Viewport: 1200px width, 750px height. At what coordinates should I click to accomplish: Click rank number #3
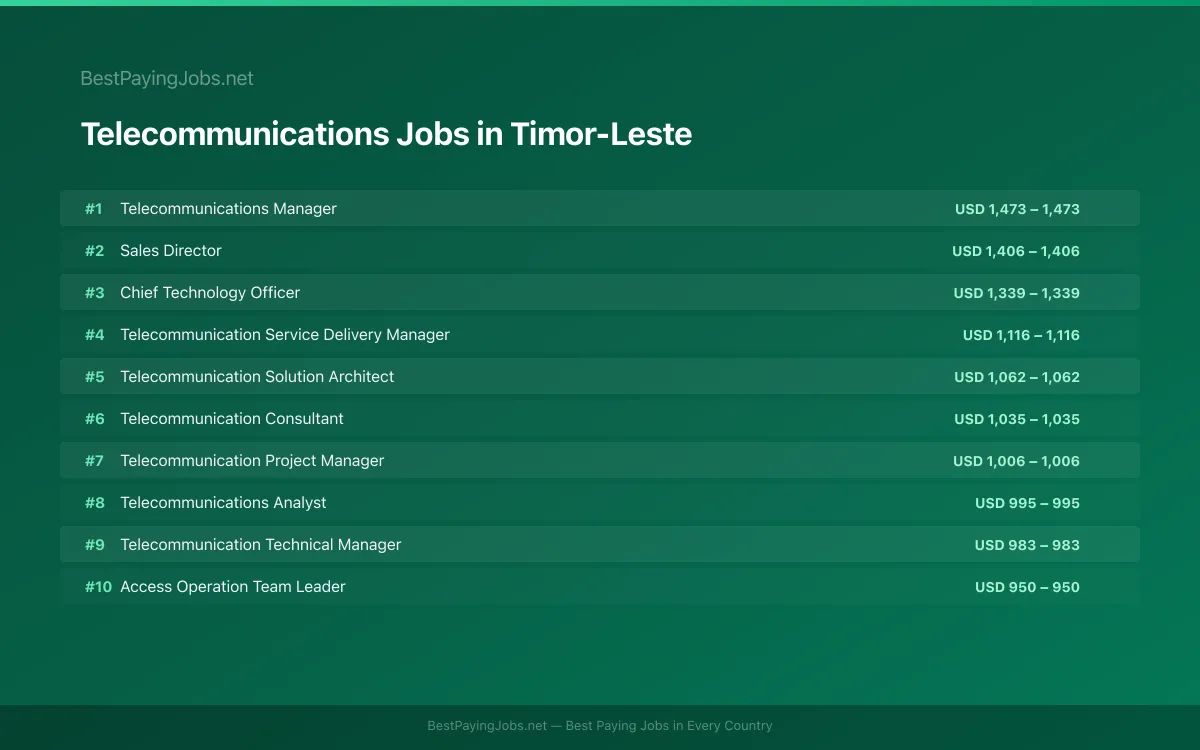(x=94, y=293)
